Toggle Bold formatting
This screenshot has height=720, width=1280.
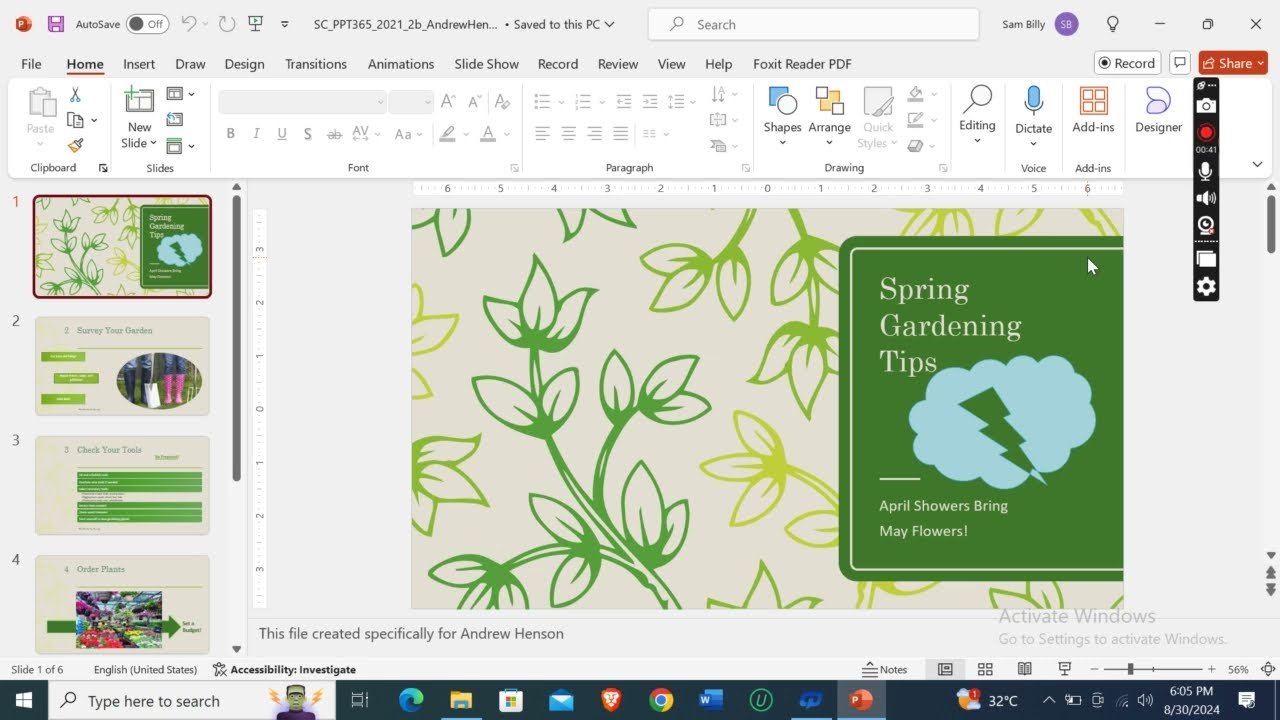(231, 134)
